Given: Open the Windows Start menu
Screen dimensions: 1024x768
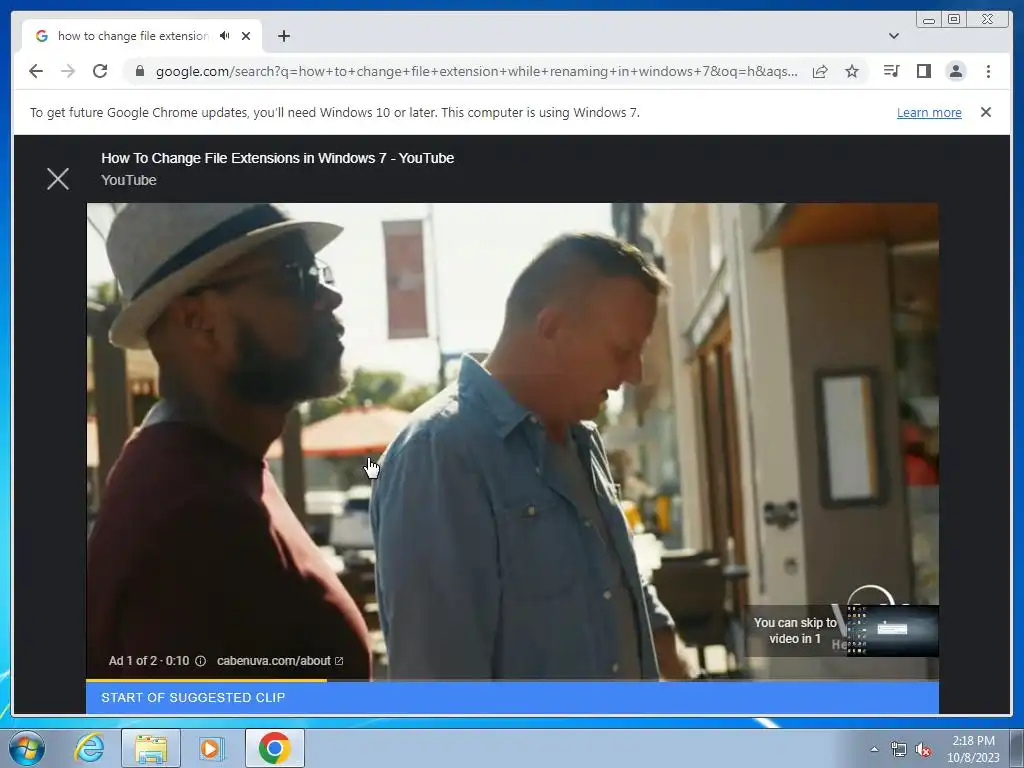Looking at the screenshot, I should [27, 748].
